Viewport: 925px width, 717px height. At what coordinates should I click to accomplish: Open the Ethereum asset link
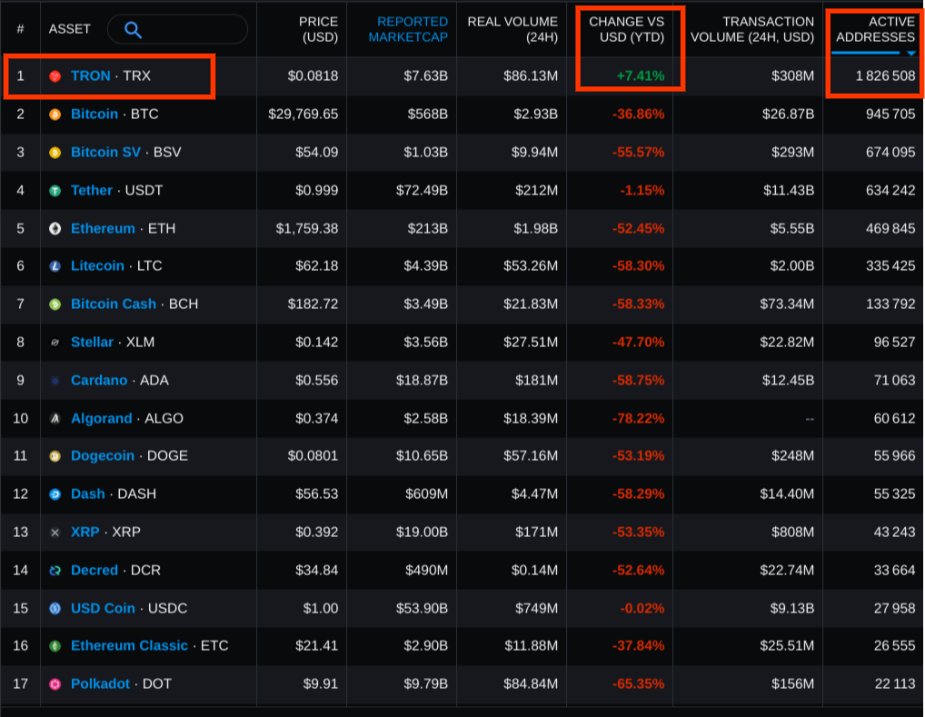click(103, 228)
